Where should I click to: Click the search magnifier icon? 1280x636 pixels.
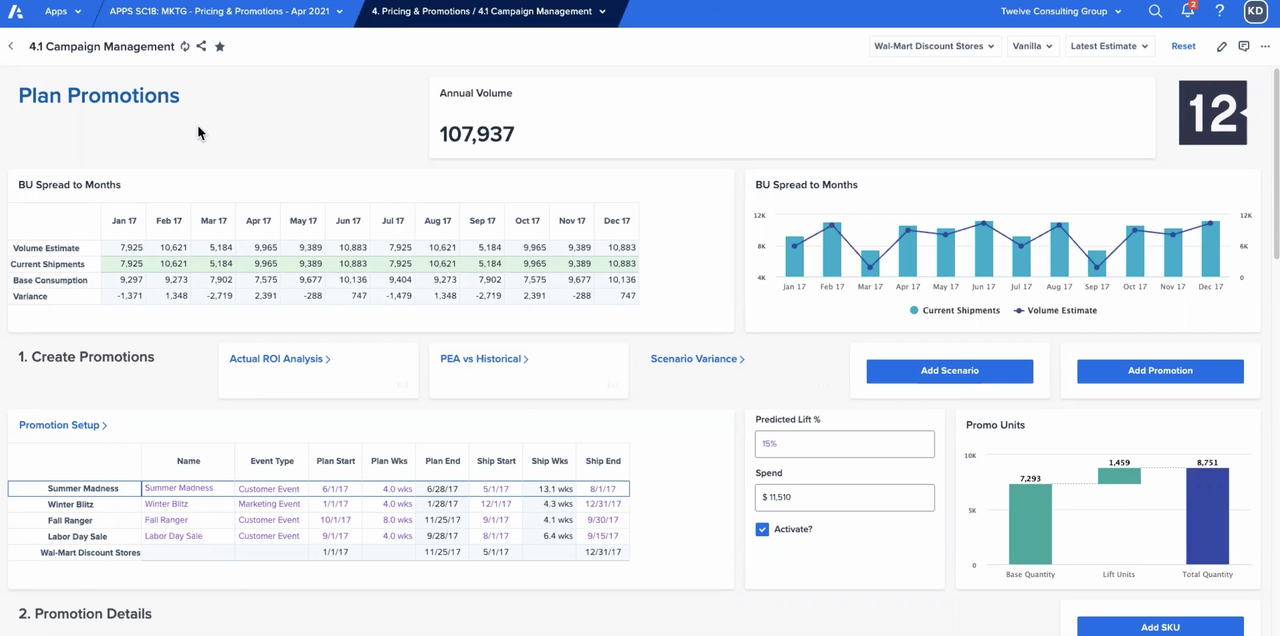(1155, 11)
